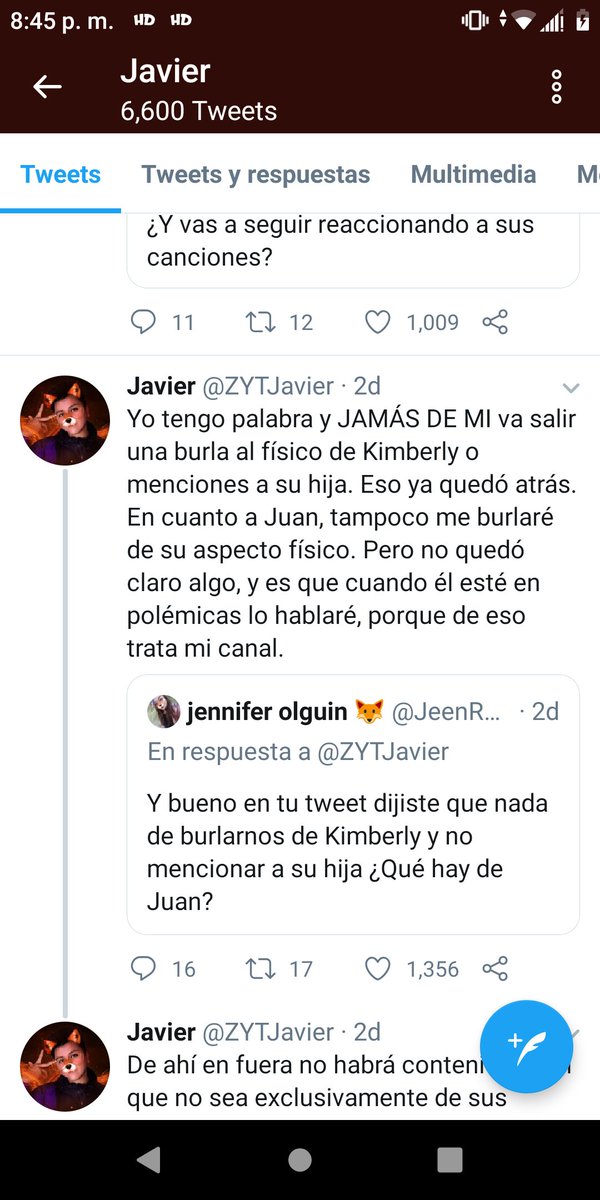Select the Tweets tab
The height and width of the screenshot is (1200, 600).
pos(61,174)
